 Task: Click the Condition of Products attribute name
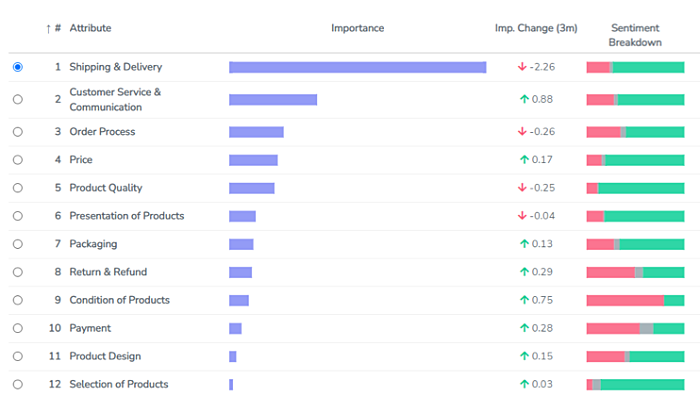pos(120,300)
